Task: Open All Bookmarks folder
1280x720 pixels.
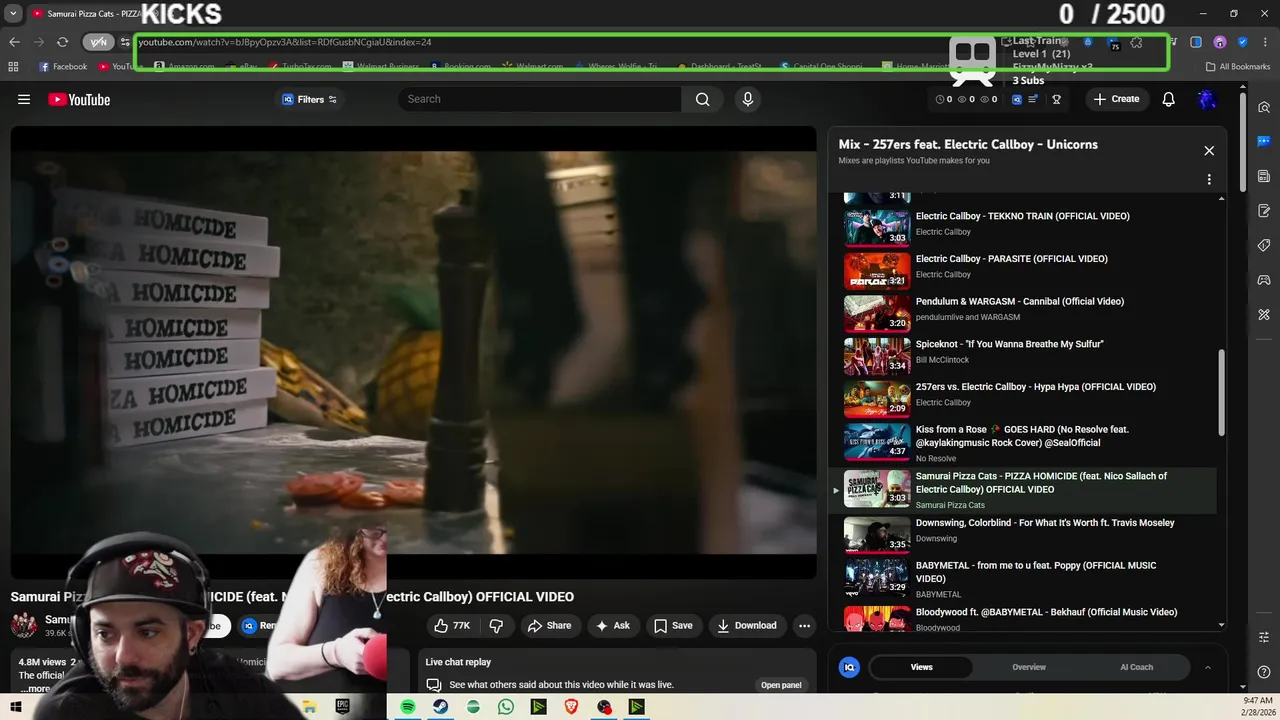Action: tap(1238, 67)
